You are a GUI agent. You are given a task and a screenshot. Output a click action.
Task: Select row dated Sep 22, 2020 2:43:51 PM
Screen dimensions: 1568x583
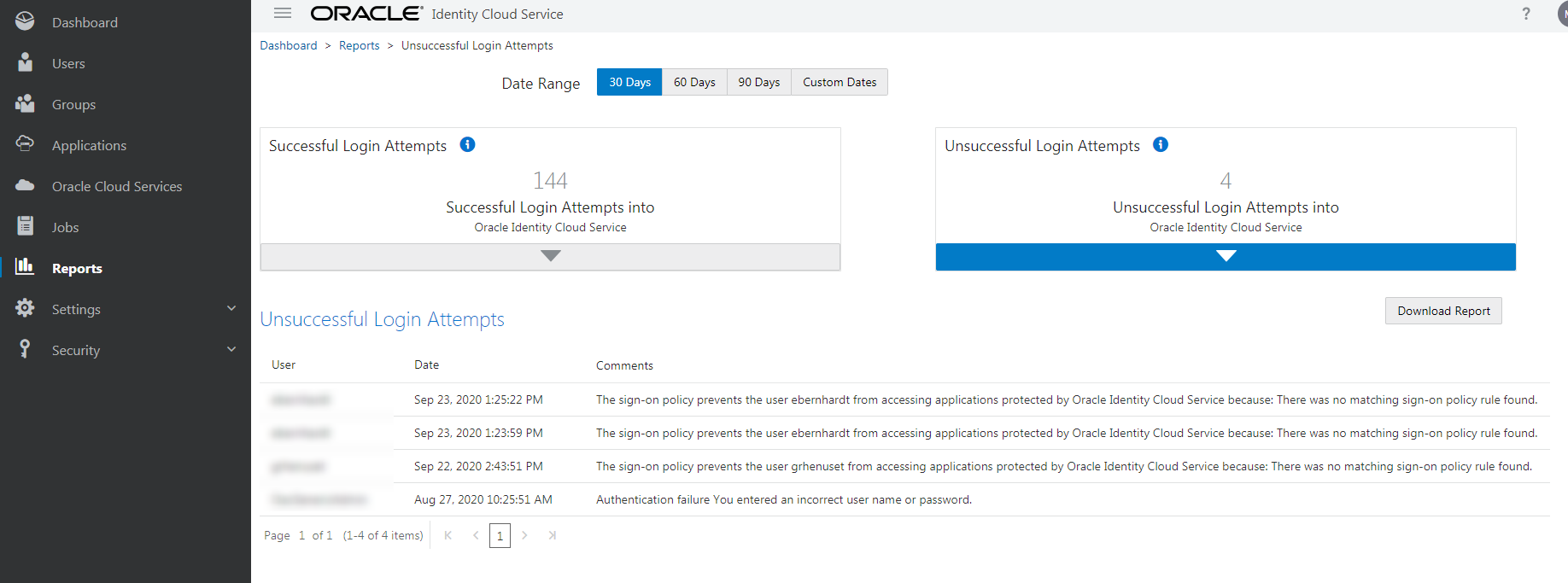[x=904, y=466]
